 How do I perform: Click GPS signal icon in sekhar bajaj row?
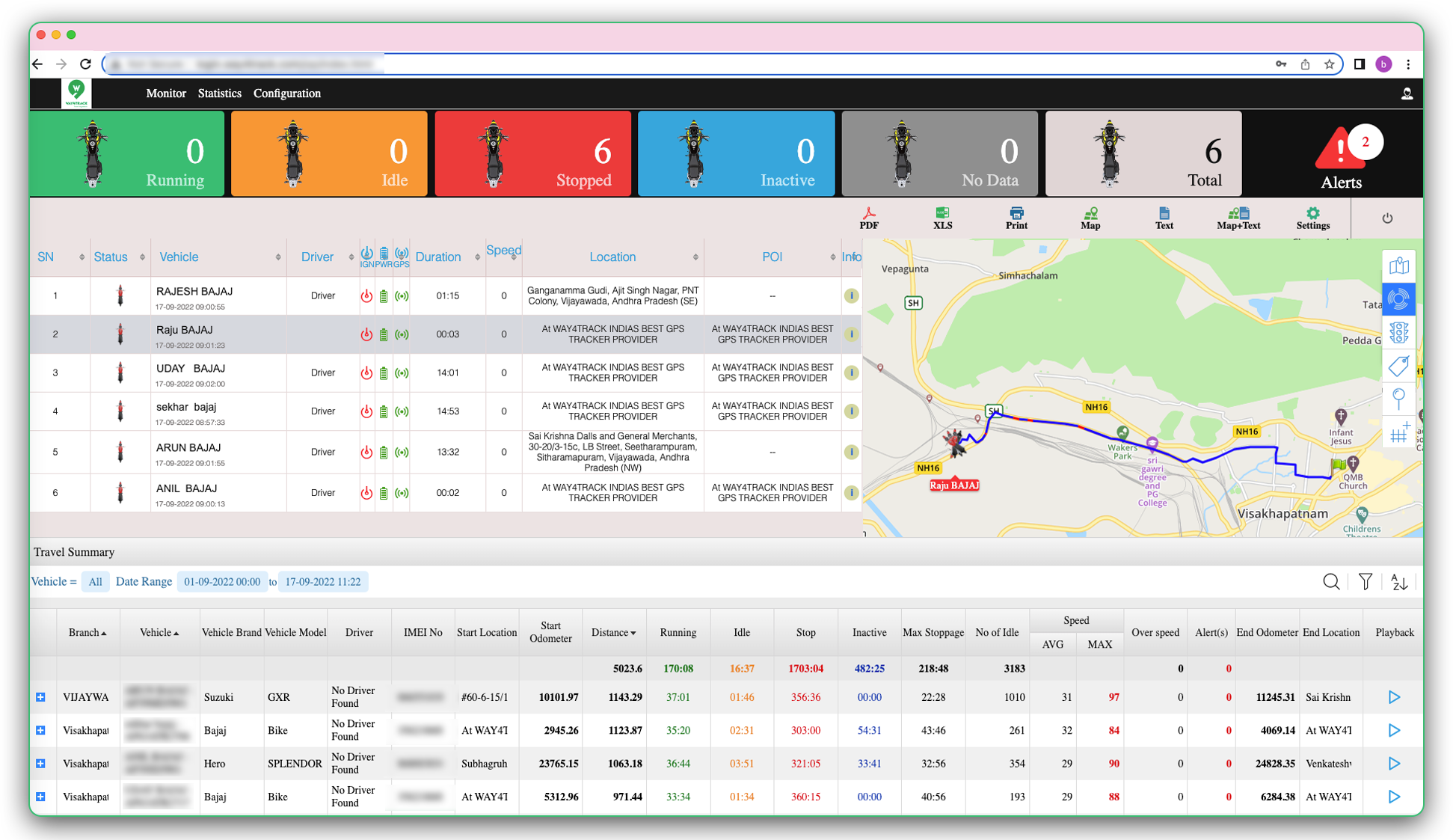402,411
